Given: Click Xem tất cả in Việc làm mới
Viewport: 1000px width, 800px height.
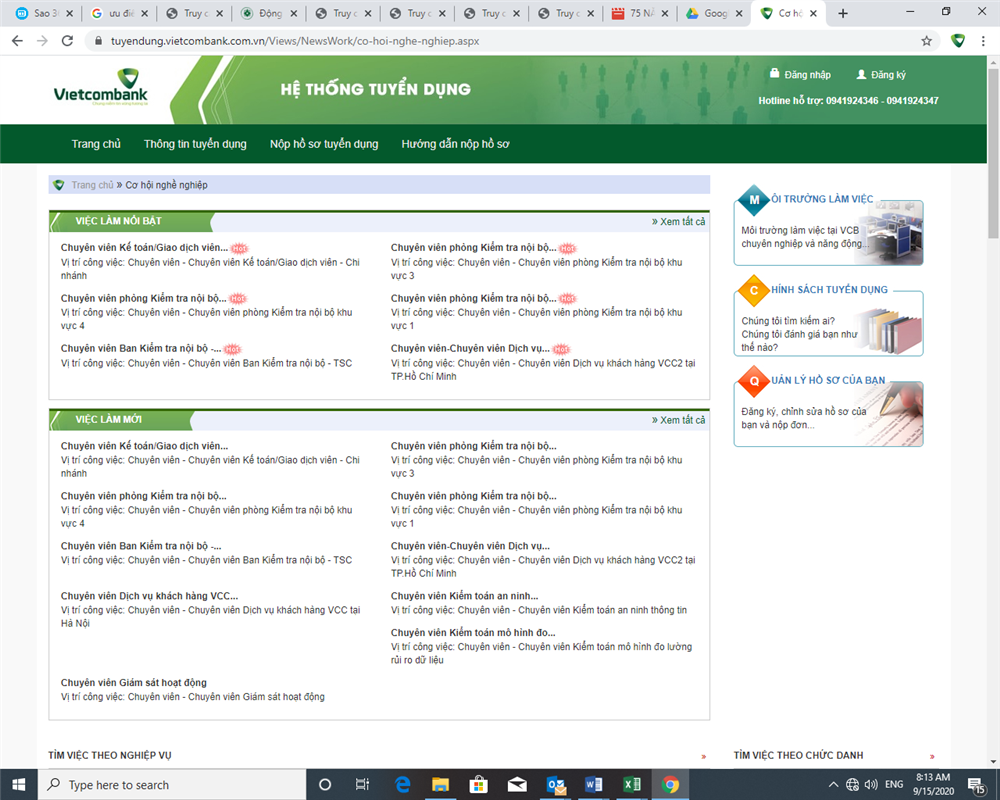Looking at the screenshot, I should [x=679, y=420].
